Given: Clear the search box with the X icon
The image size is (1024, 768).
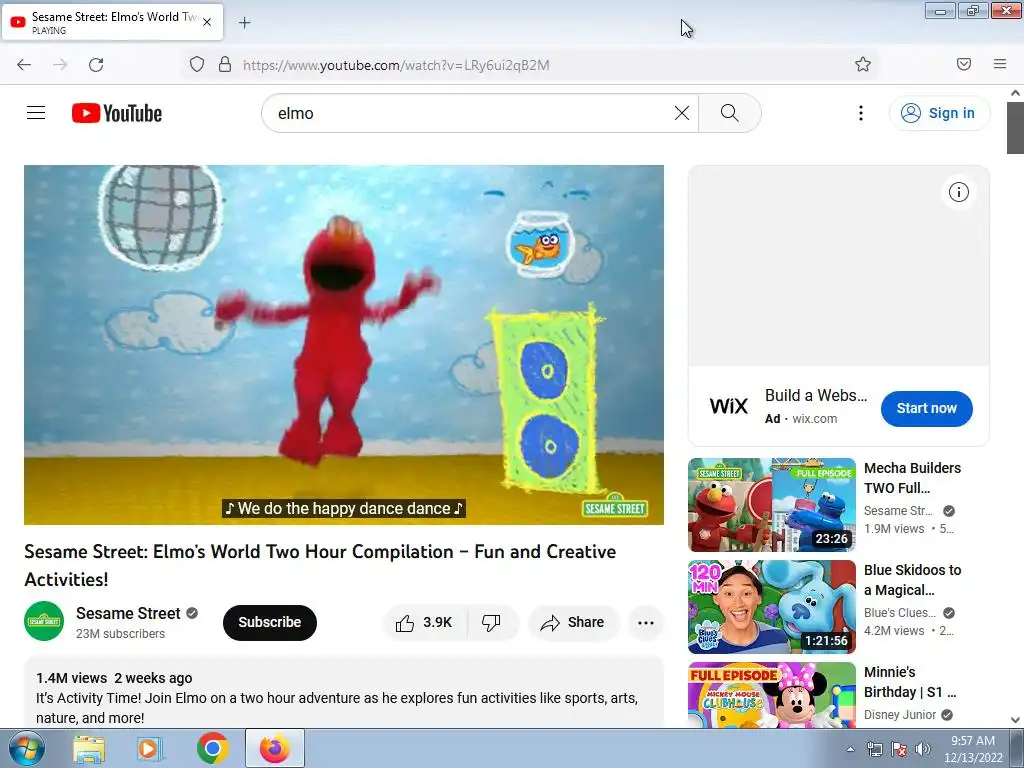Looking at the screenshot, I should [682, 113].
